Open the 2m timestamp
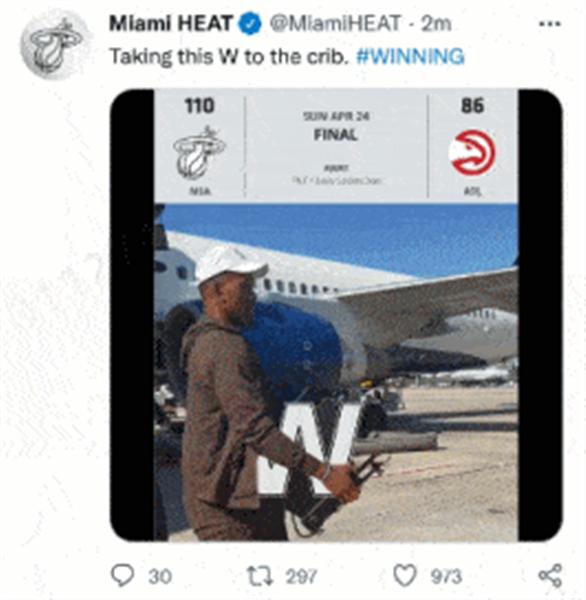This screenshot has height=600, width=586. tap(436, 24)
